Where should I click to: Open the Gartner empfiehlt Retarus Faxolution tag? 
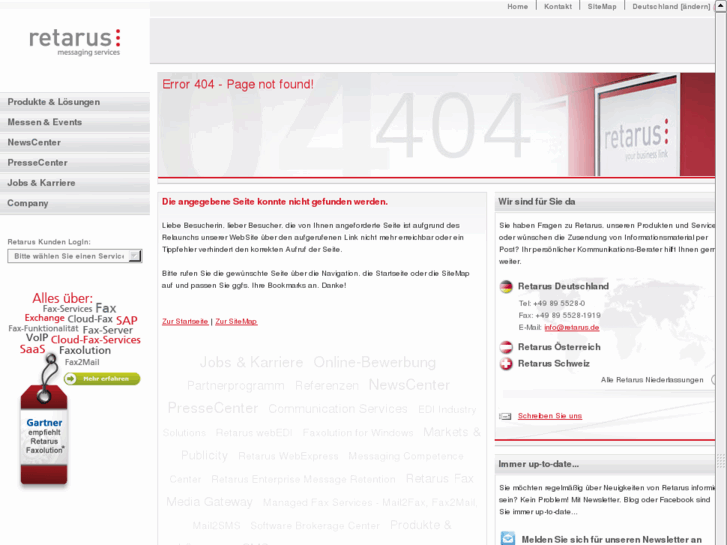coord(44,436)
